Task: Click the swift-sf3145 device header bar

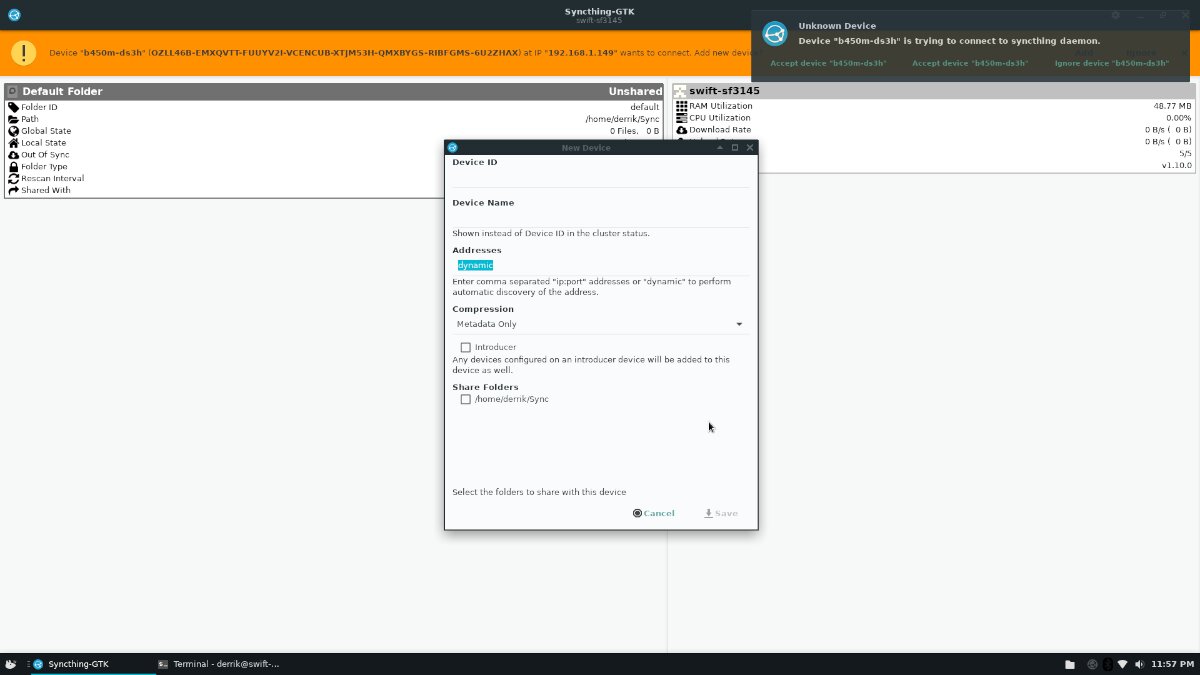Action: point(932,91)
